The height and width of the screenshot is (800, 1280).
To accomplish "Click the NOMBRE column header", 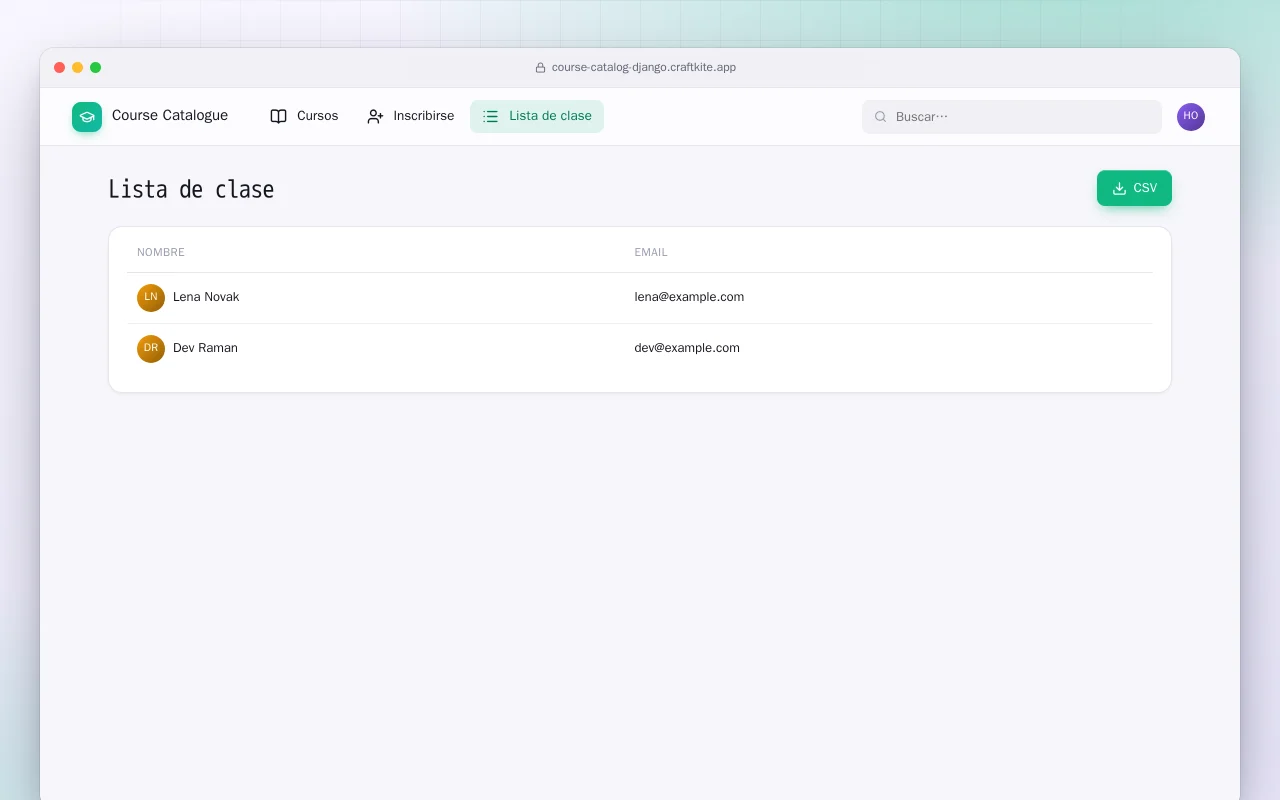I will tap(161, 252).
